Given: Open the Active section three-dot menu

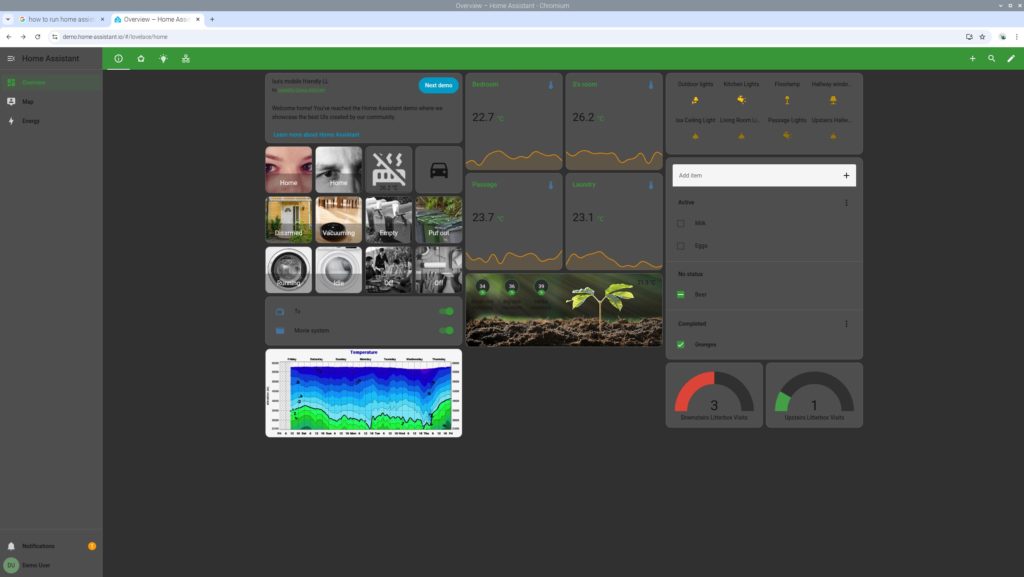Looking at the screenshot, I should coord(846,202).
